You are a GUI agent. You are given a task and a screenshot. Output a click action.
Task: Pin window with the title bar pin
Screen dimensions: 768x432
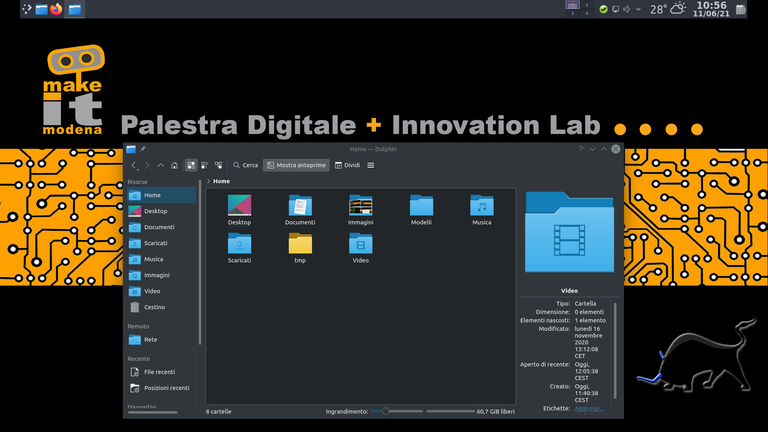(143, 149)
